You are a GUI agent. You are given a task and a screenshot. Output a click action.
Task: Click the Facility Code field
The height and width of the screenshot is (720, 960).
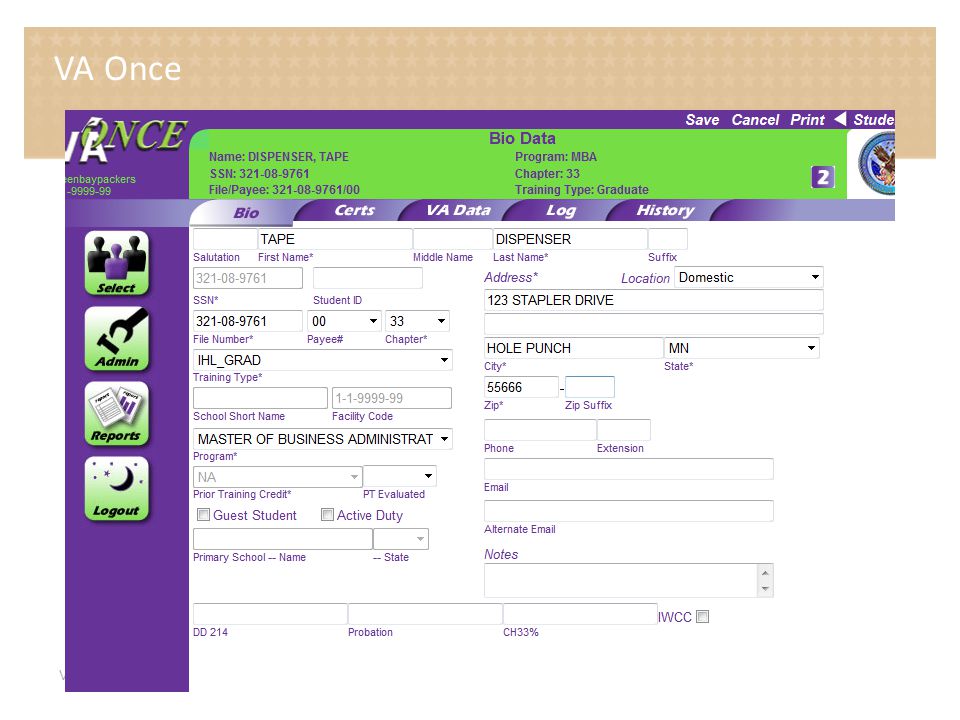[392, 398]
